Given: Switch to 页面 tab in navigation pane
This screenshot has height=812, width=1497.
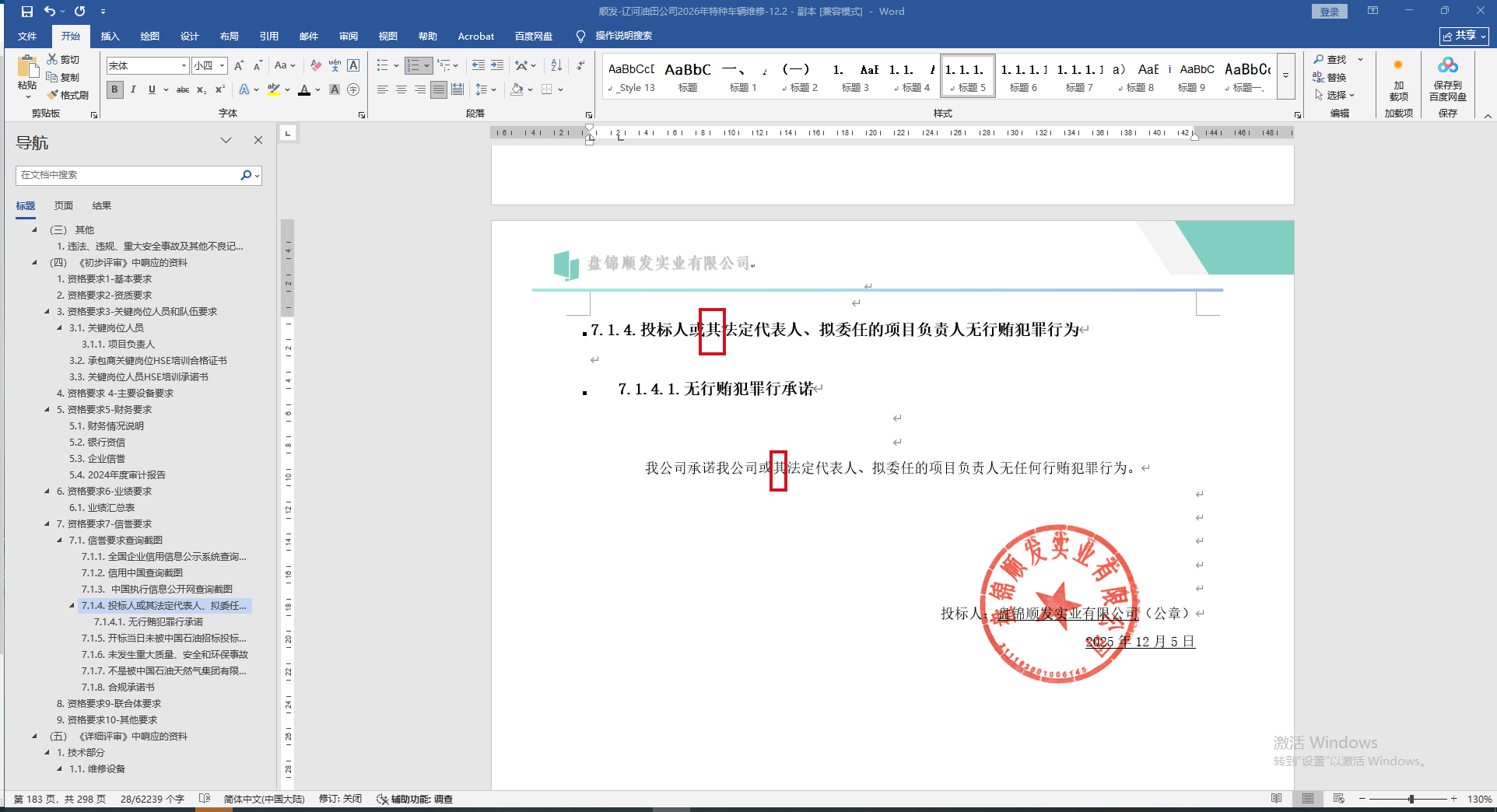Looking at the screenshot, I should pos(64,206).
